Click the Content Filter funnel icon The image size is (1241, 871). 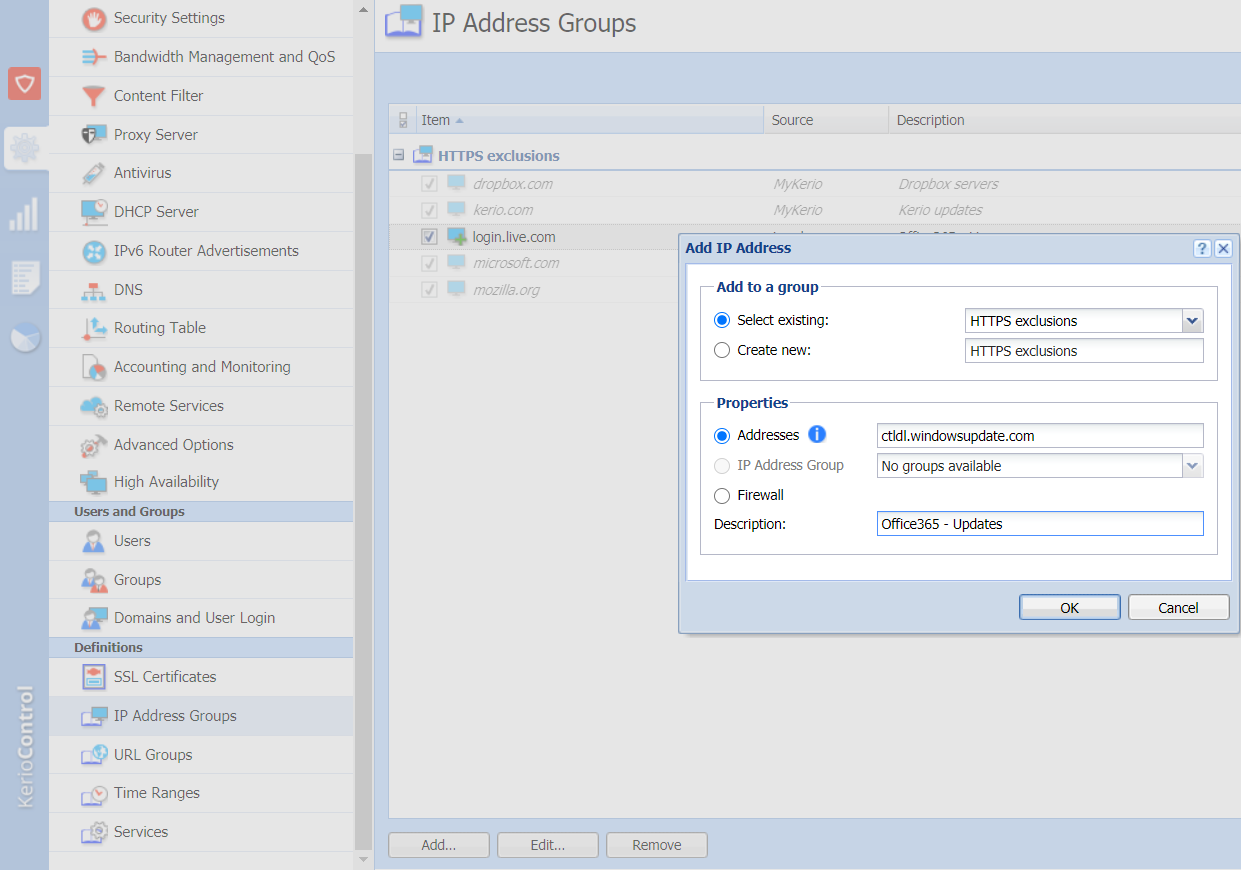pos(94,96)
